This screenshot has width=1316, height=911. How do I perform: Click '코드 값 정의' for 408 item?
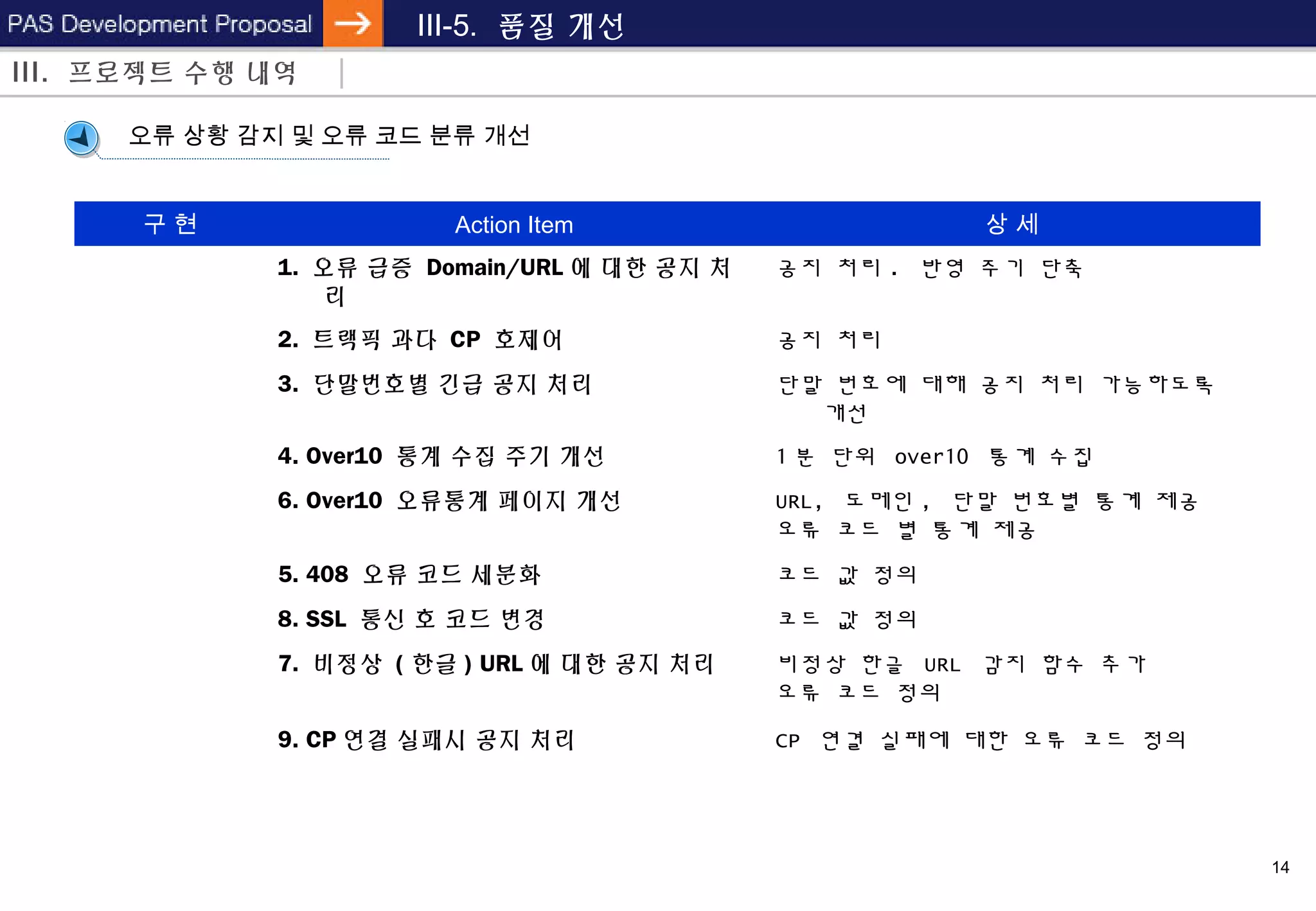tap(848, 574)
